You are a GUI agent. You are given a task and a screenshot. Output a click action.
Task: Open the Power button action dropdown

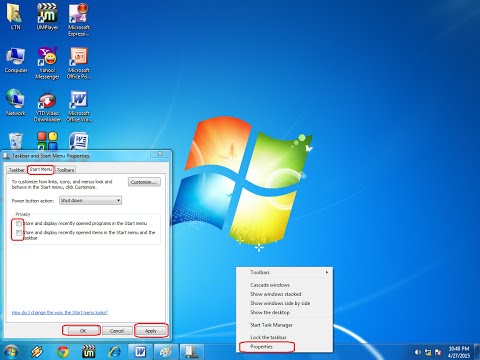click(x=90, y=200)
